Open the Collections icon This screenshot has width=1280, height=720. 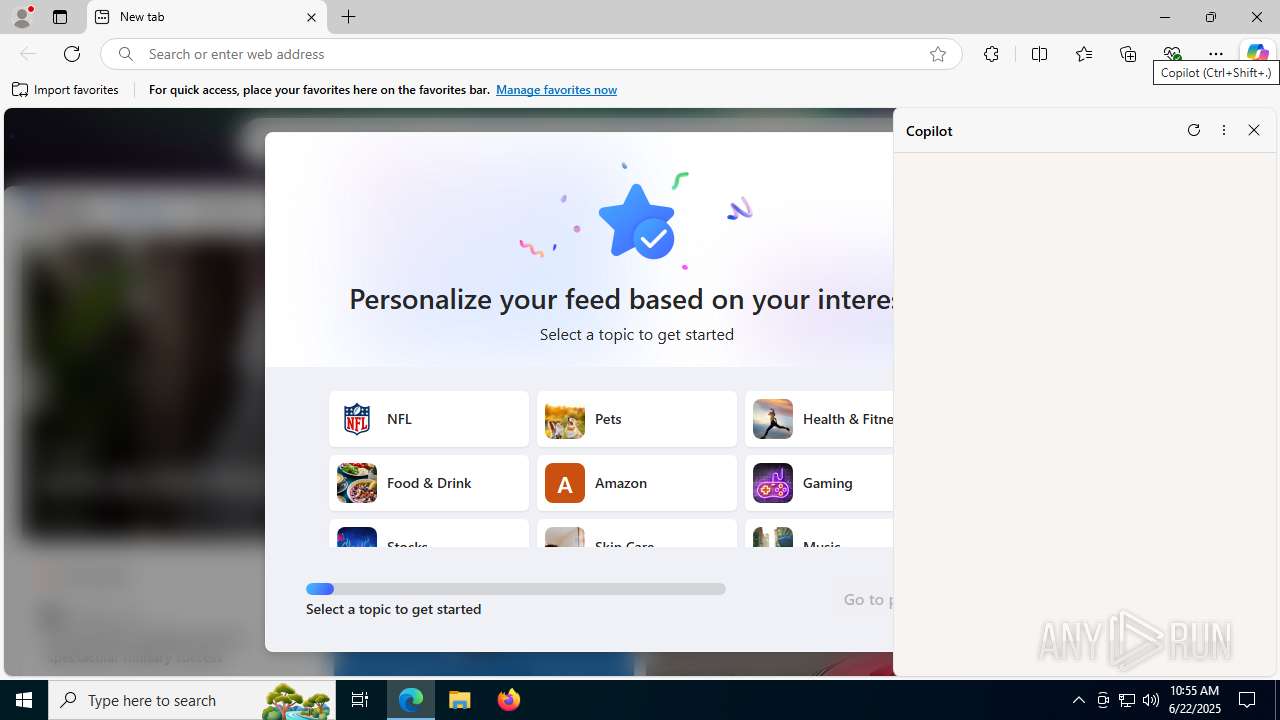(1128, 54)
